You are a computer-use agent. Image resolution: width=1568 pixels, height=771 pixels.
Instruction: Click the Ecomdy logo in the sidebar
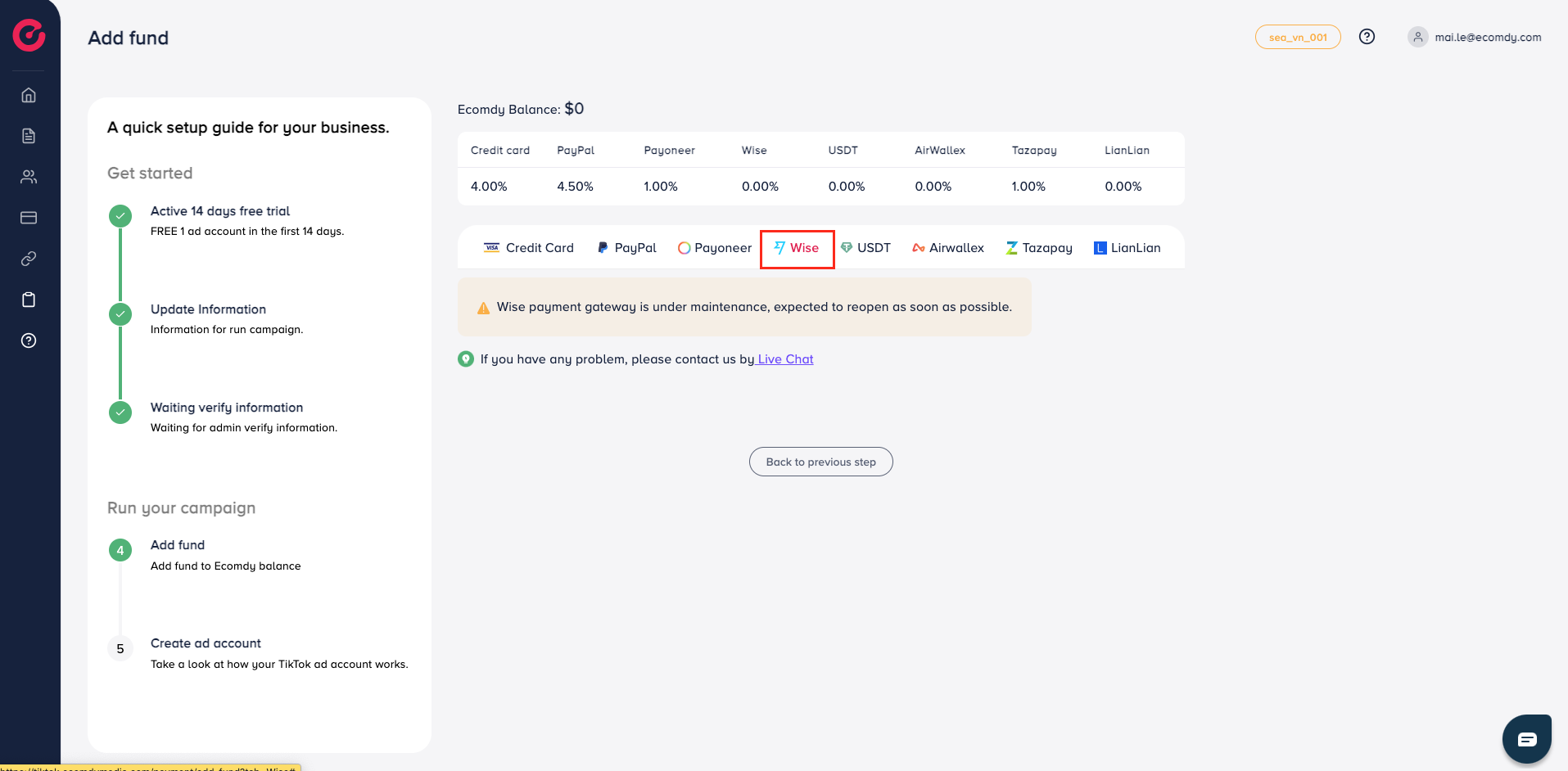pyautogui.click(x=29, y=34)
